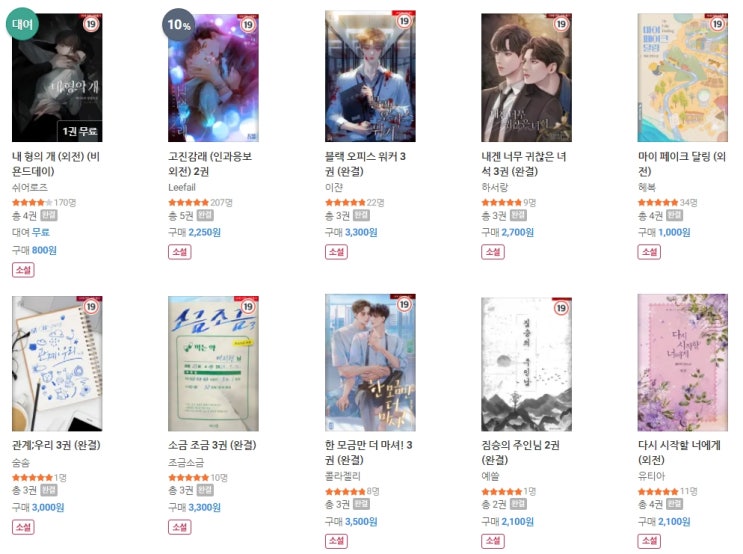Image resolution: width=743 pixels, height=554 pixels.
Task: Click the 완결 badge beside 총 5권
Action: [205, 216]
